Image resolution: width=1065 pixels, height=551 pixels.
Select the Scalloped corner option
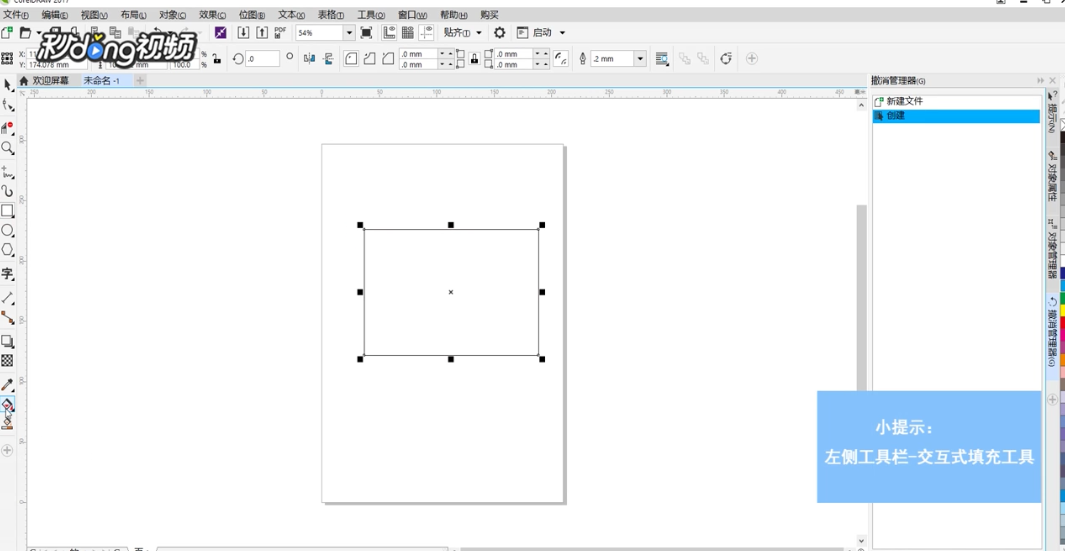tap(369, 58)
